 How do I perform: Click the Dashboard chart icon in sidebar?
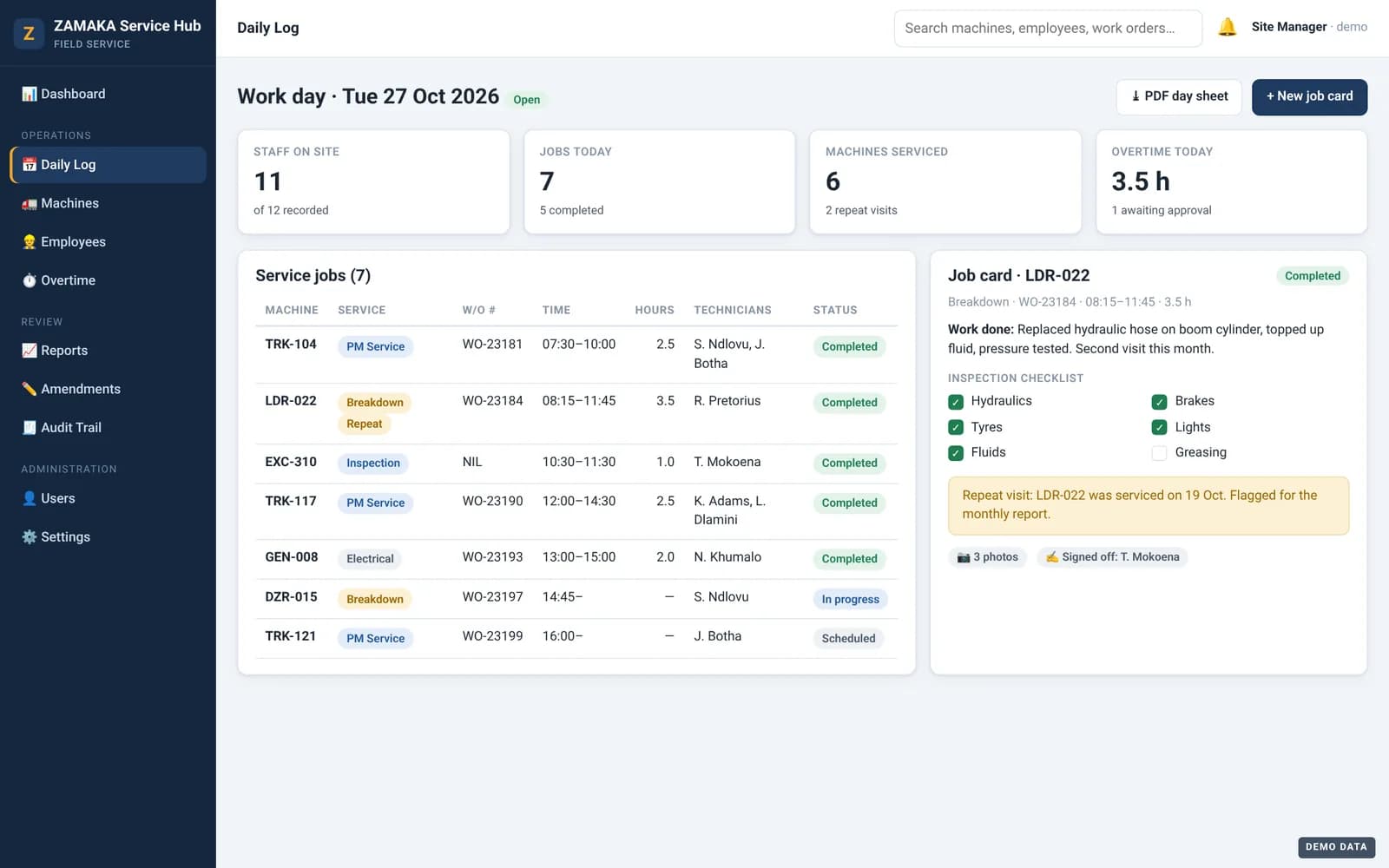[x=30, y=94]
